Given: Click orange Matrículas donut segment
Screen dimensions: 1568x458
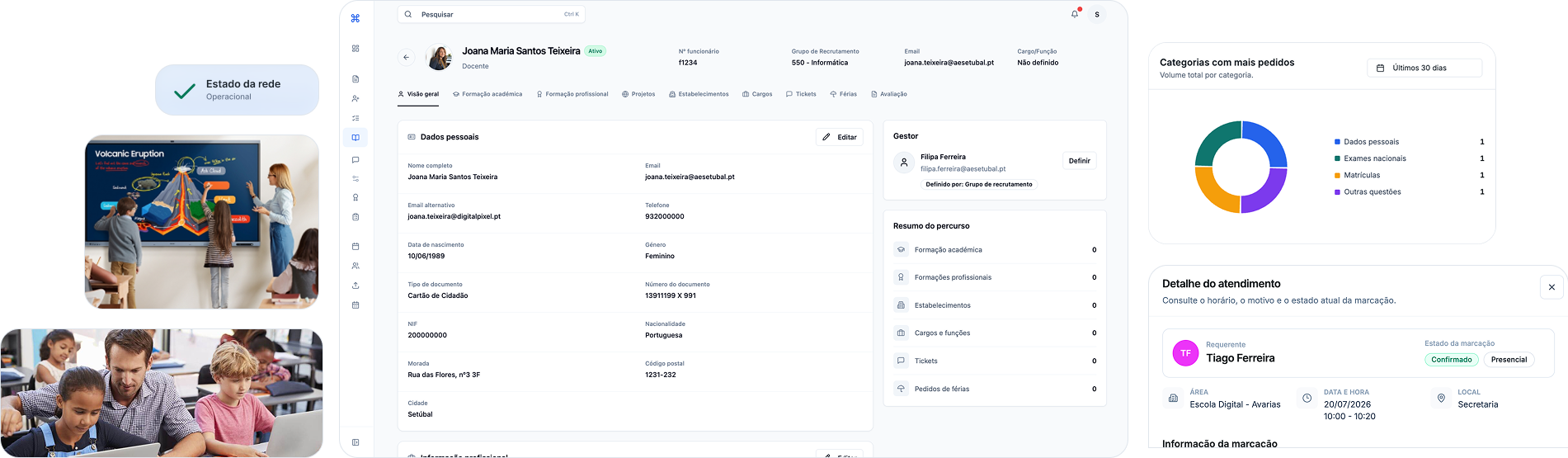Looking at the screenshot, I should [1214, 193].
